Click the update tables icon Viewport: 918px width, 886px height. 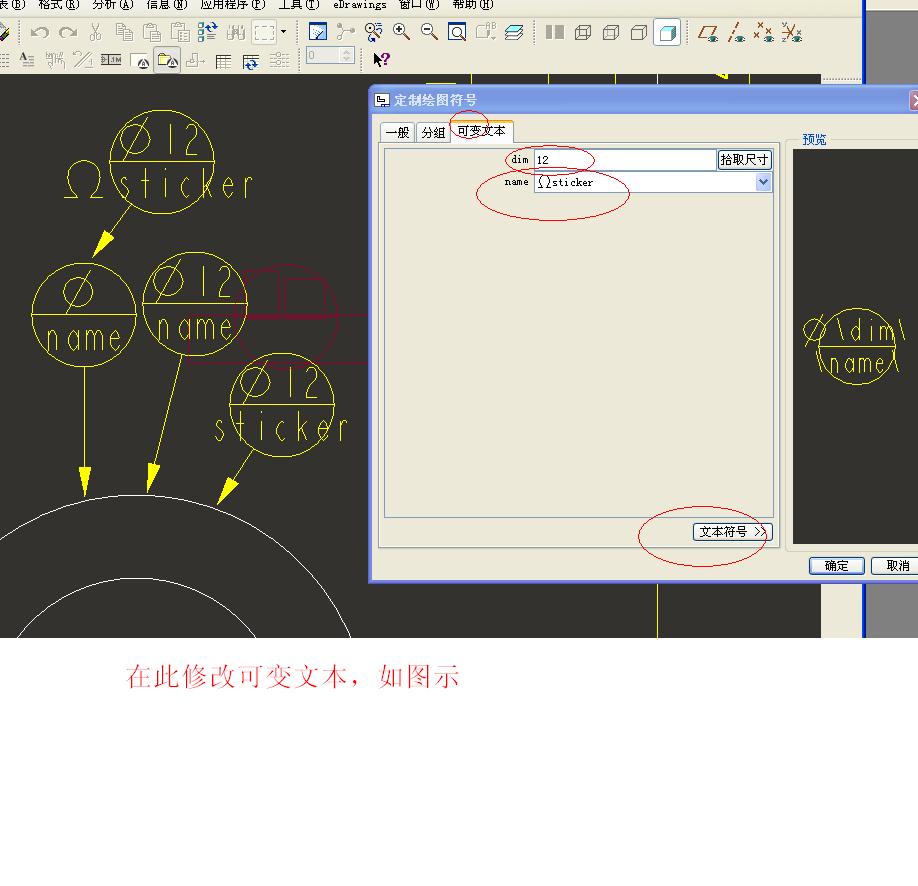tap(251, 61)
